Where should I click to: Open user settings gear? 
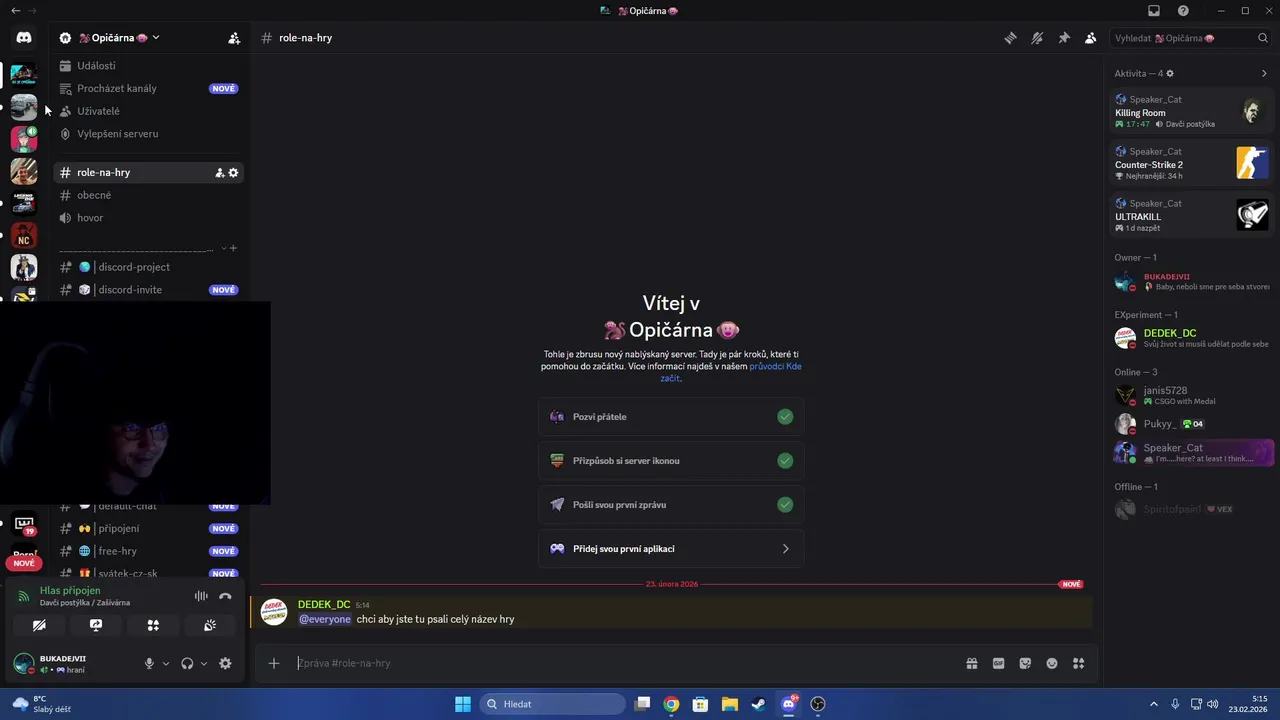(x=225, y=663)
